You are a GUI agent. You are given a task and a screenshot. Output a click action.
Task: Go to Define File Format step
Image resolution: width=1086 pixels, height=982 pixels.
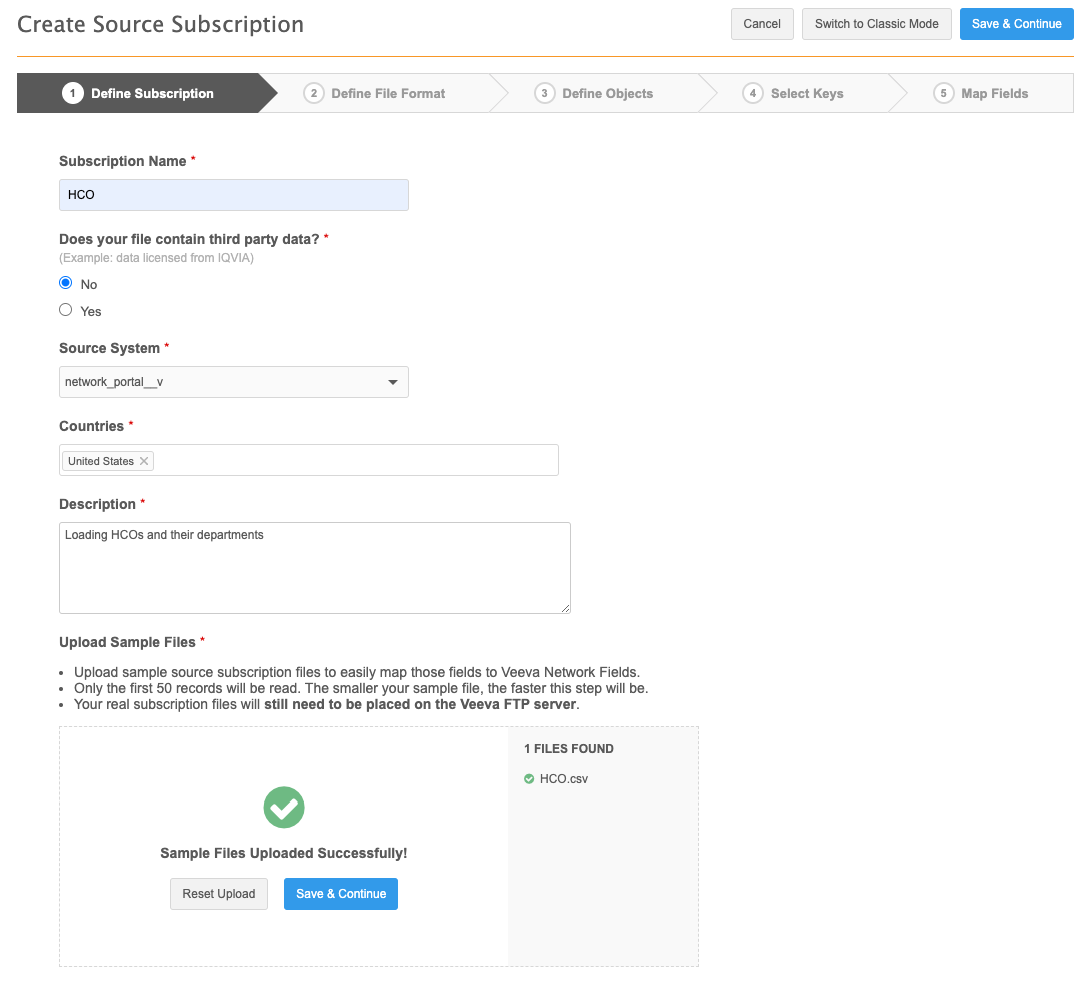tap(388, 93)
